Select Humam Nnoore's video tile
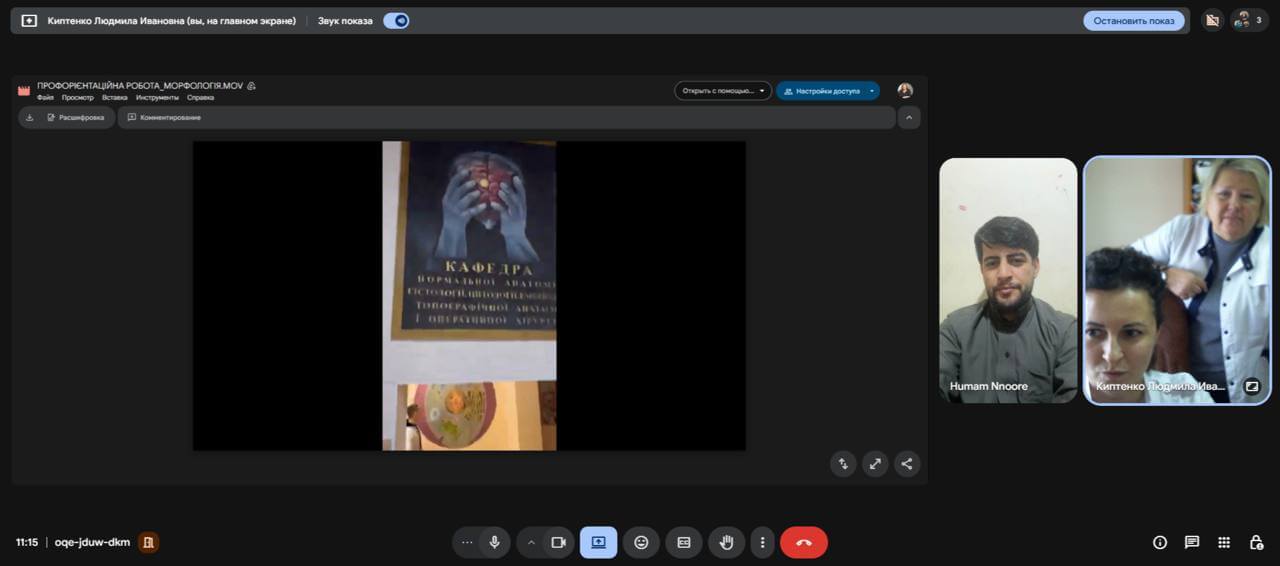 (1008, 280)
